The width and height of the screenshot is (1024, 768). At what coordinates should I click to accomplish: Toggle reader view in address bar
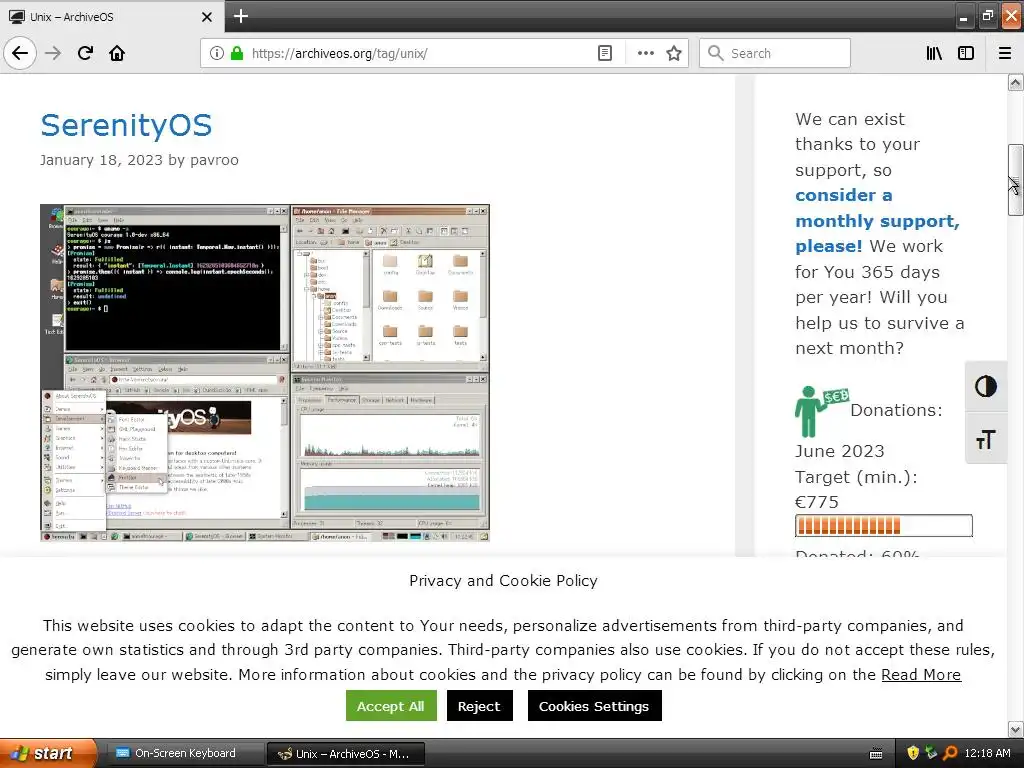(x=605, y=53)
